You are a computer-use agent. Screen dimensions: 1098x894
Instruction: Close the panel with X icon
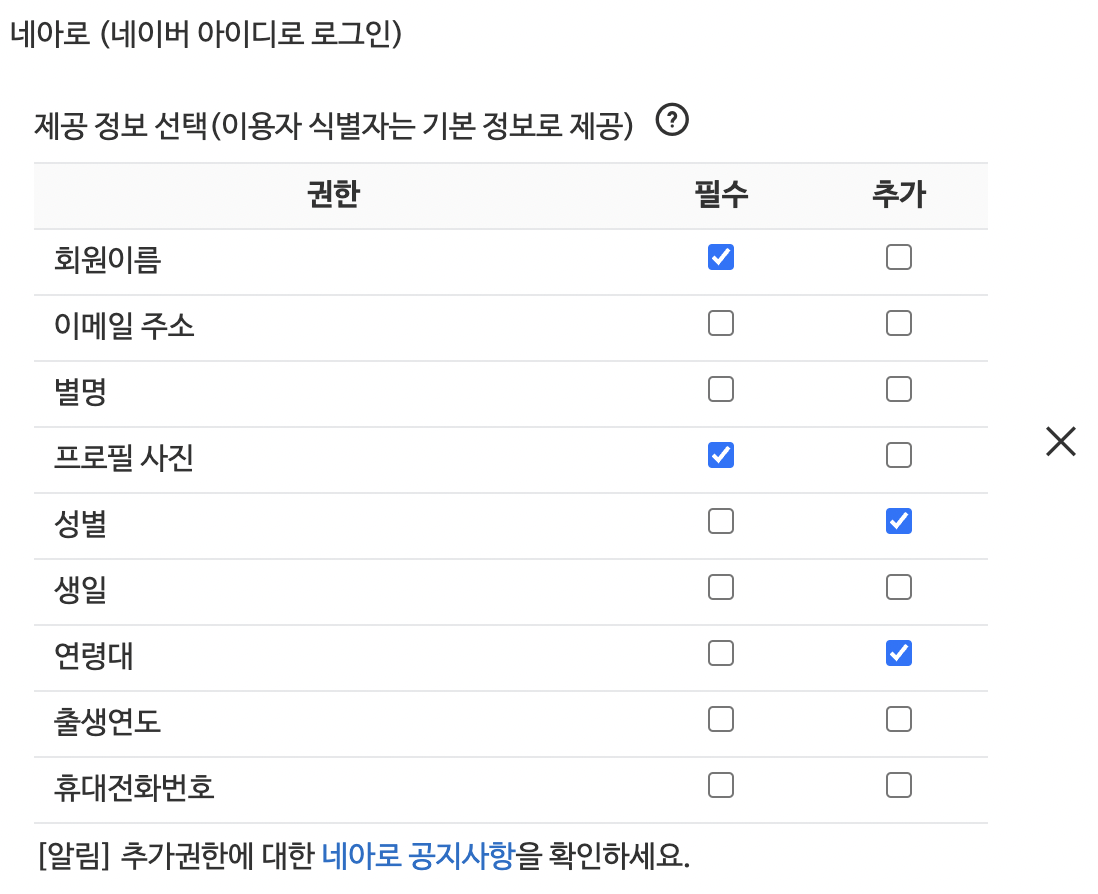pyautogui.click(x=1060, y=442)
